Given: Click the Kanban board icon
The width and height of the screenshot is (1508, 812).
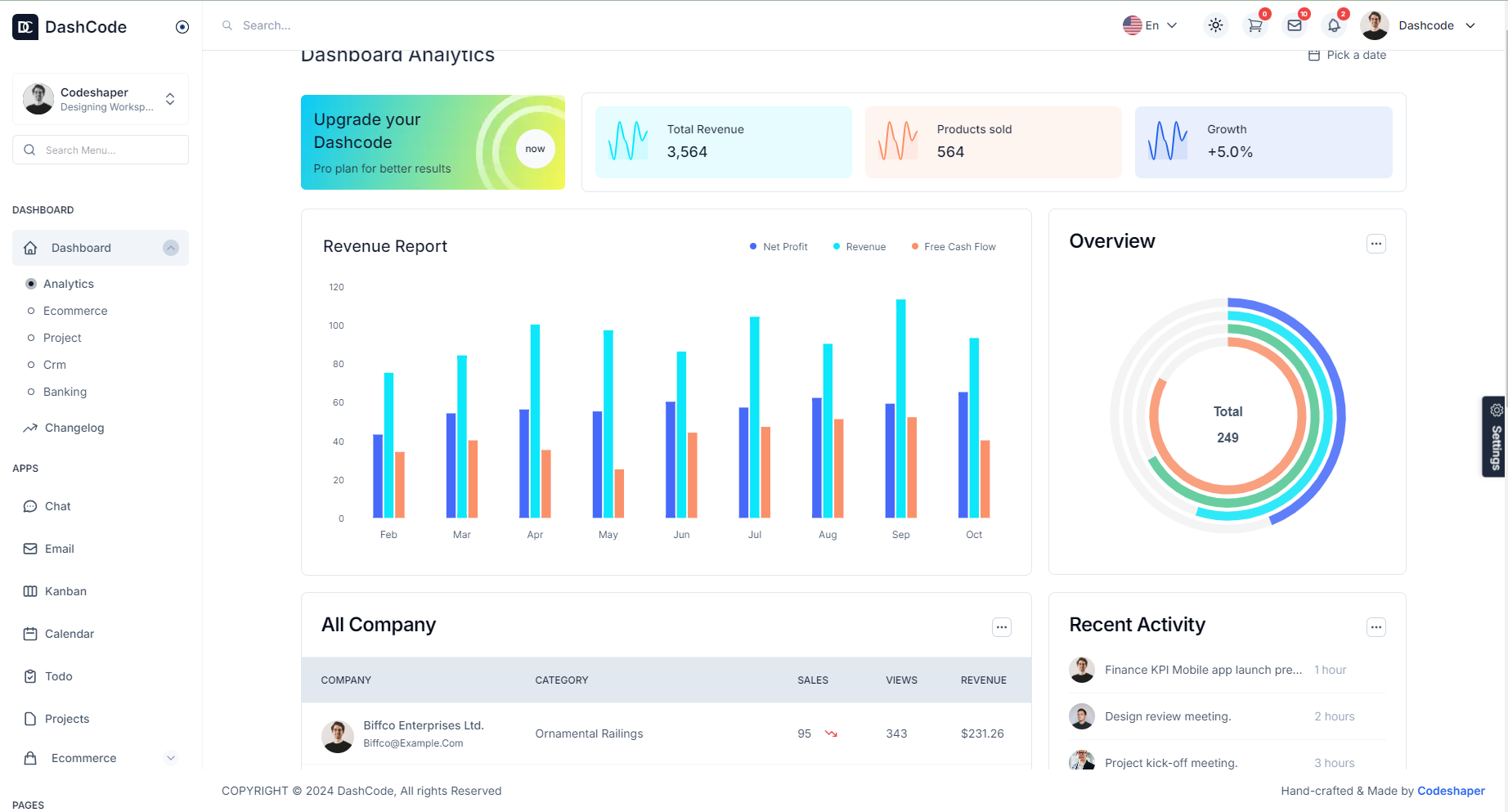Looking at the screenshot, I should point(30,591).
